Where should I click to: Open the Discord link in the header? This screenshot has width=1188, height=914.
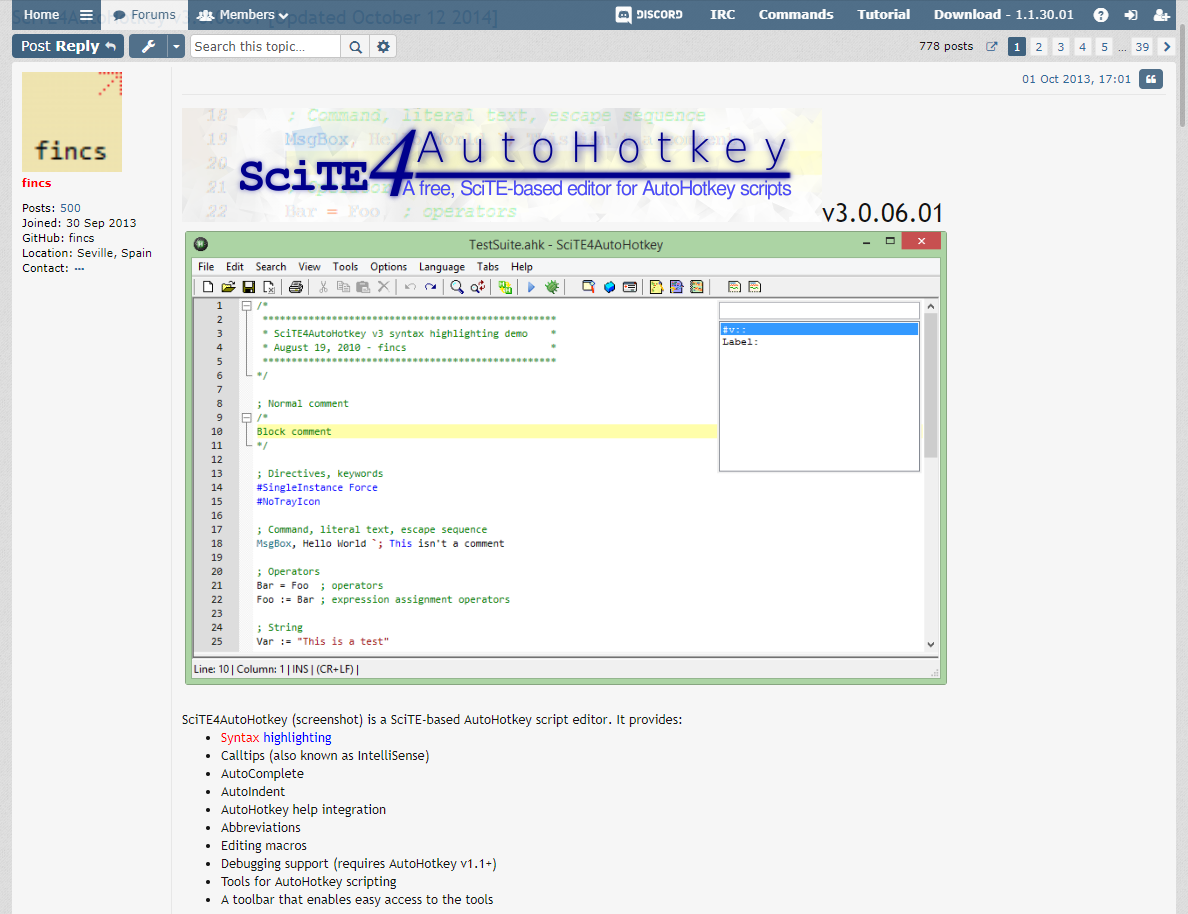click(x=649, y=14)
